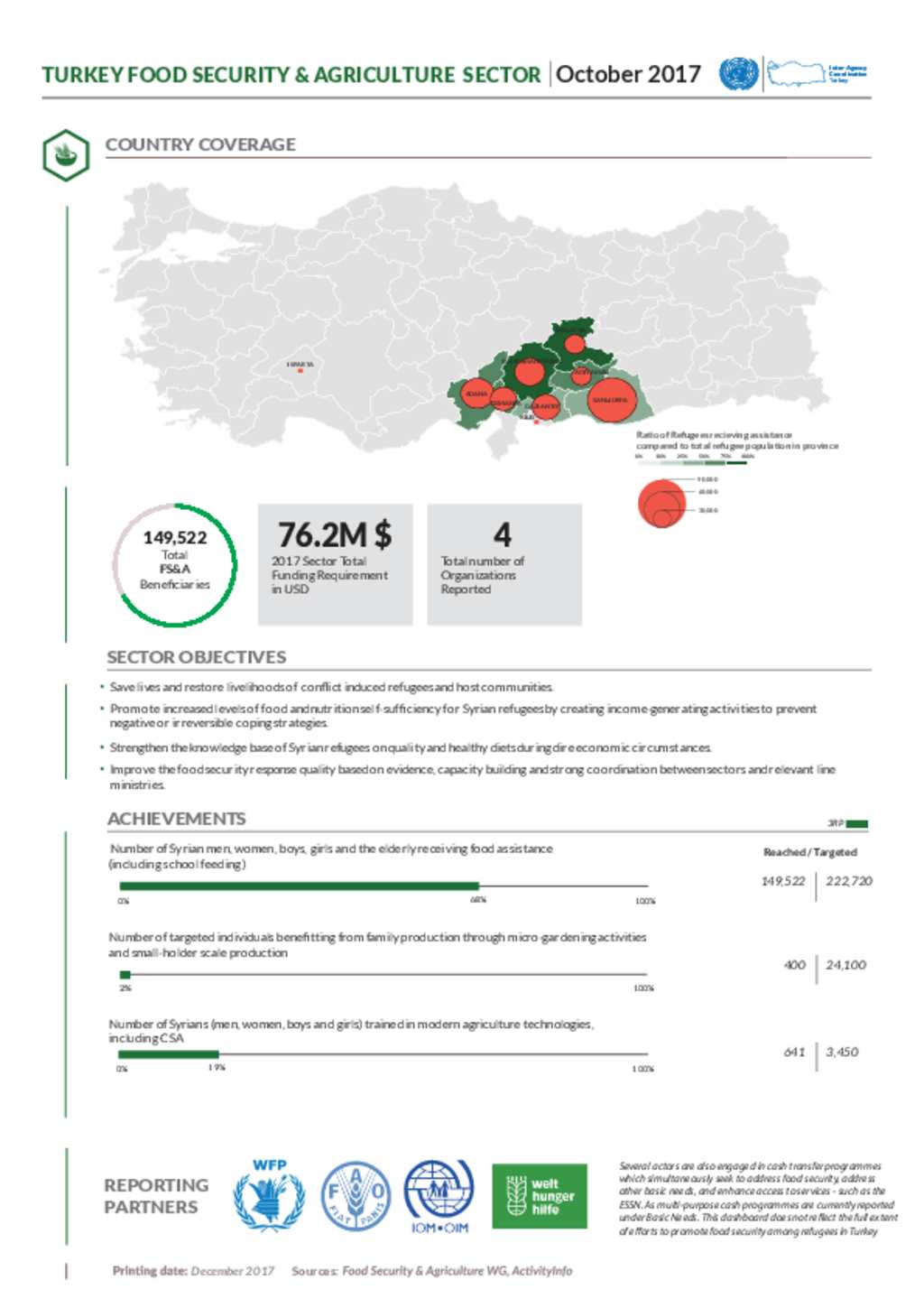Click the "Promote increased levels of food" objective

point(463,716)
